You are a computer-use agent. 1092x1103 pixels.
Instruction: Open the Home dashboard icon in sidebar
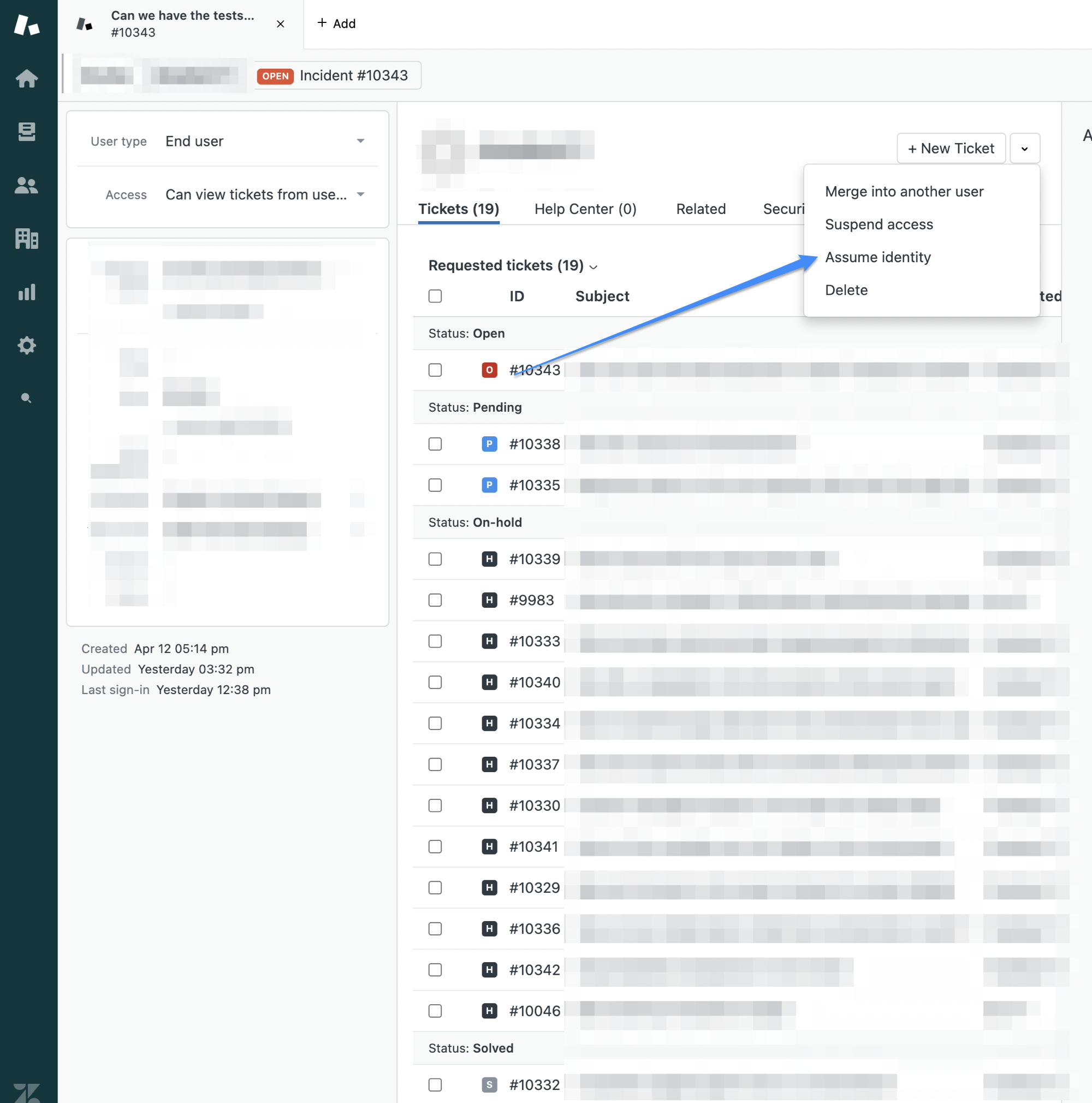tap(27, 78)
